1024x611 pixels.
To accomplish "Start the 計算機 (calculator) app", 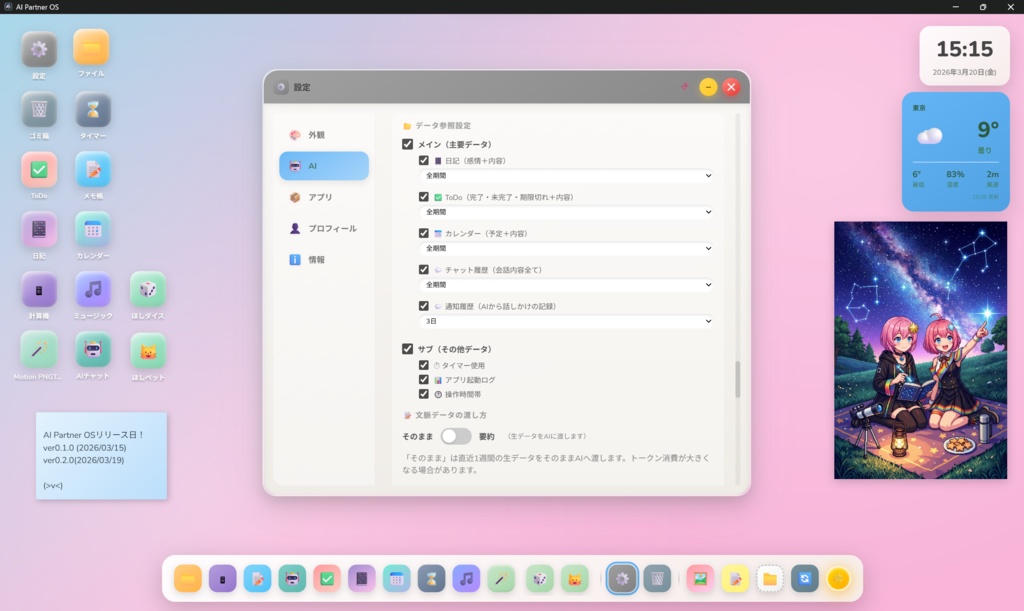I will pos(38,293).
